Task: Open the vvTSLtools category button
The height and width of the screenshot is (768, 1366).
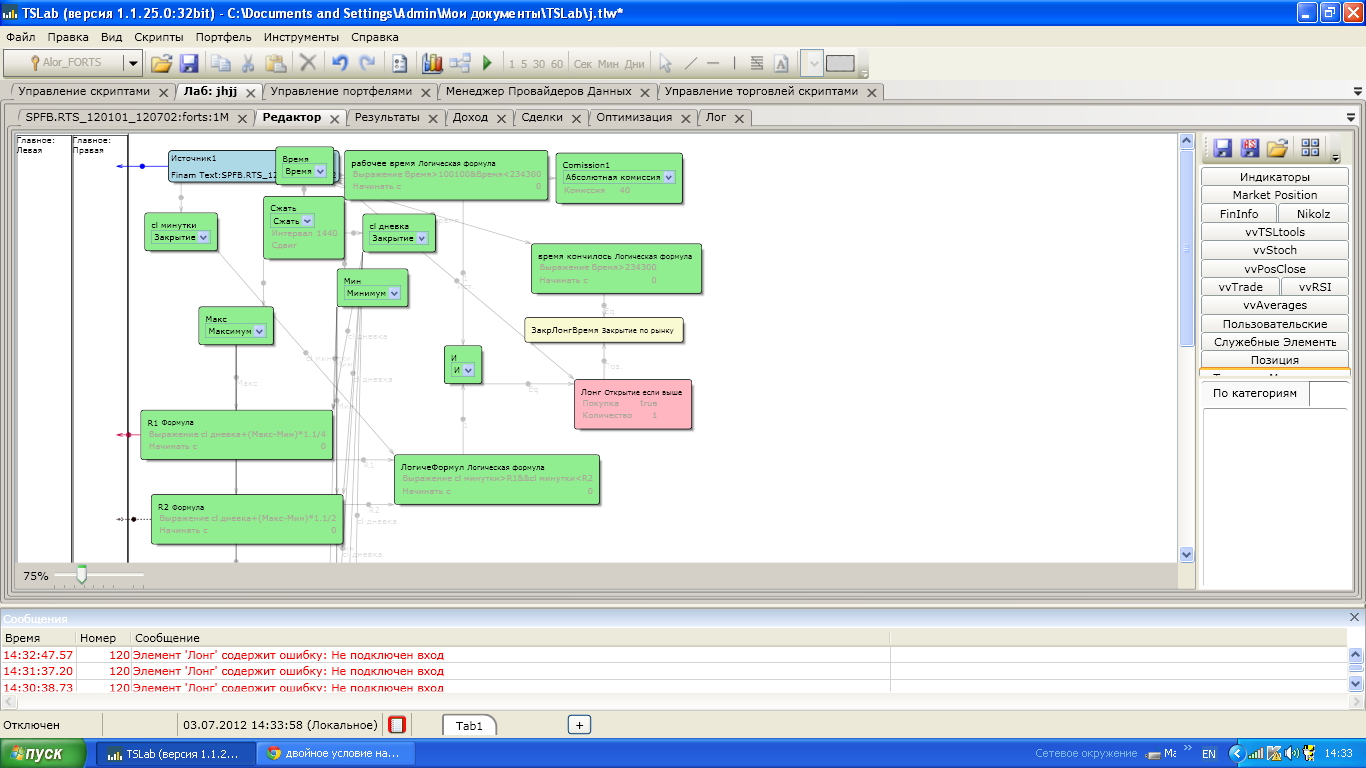Action: click(1275, 232)
